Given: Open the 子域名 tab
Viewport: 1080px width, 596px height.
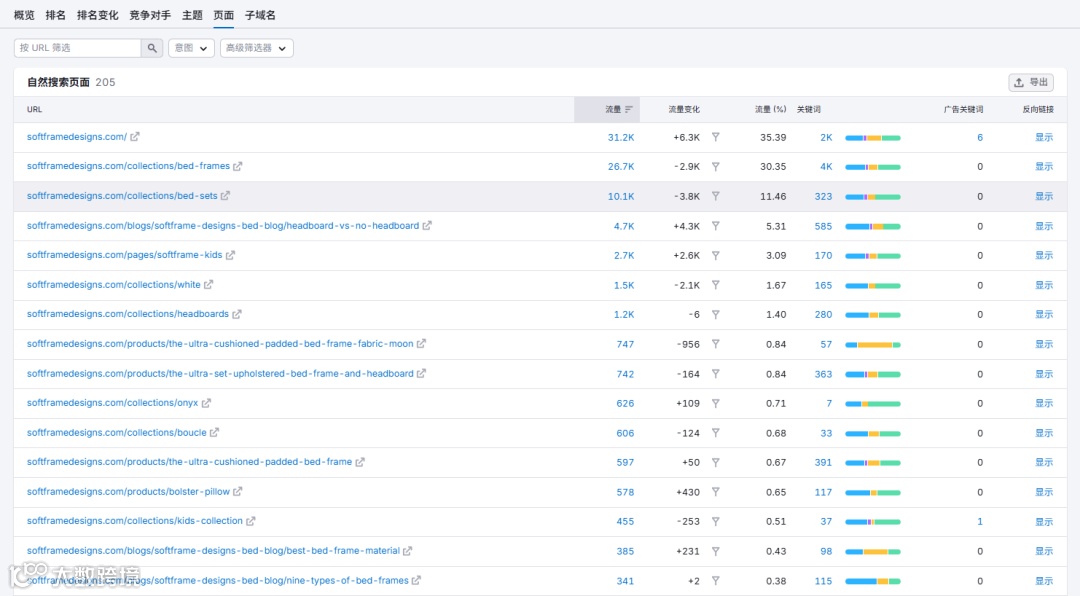Looking at the screenshot, I should point(260,15).
